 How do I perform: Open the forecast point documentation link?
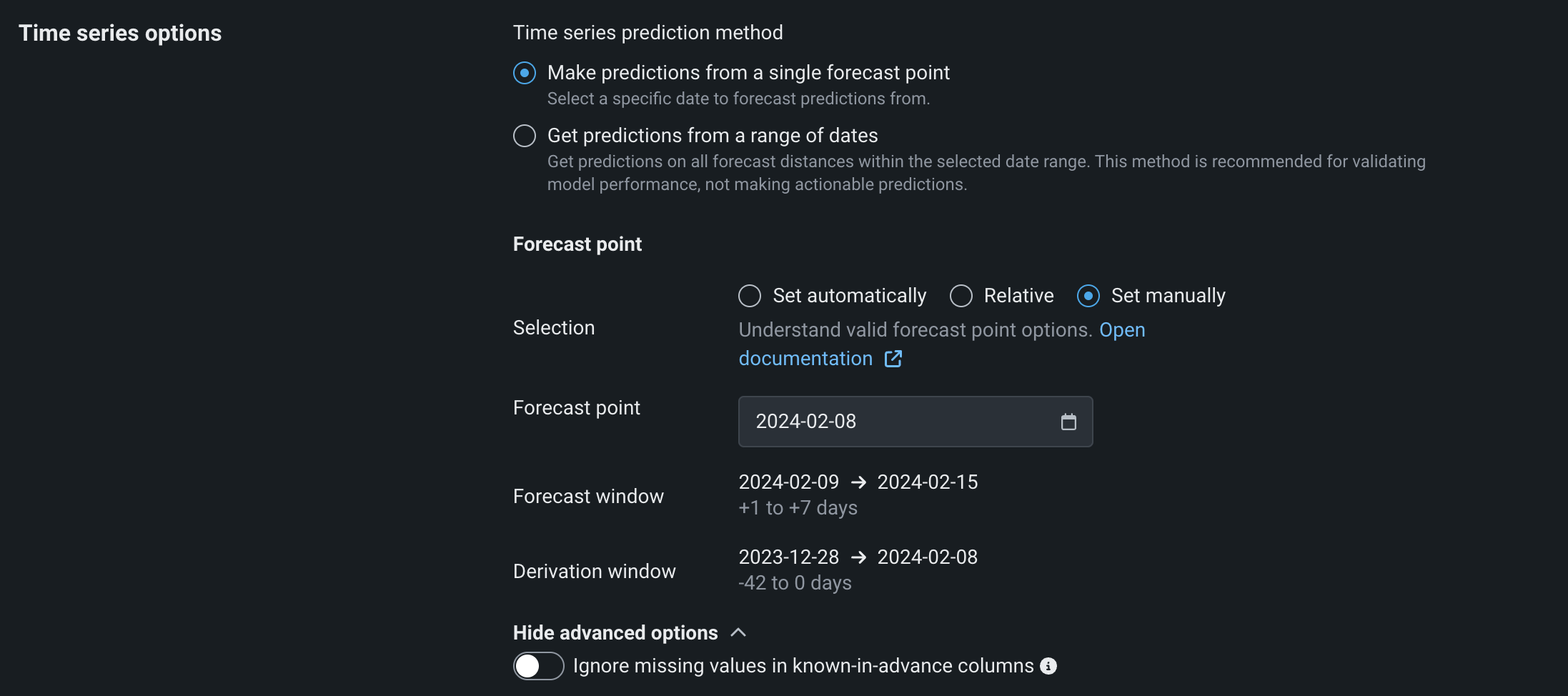pyautogui.click(x=805, y=359)
